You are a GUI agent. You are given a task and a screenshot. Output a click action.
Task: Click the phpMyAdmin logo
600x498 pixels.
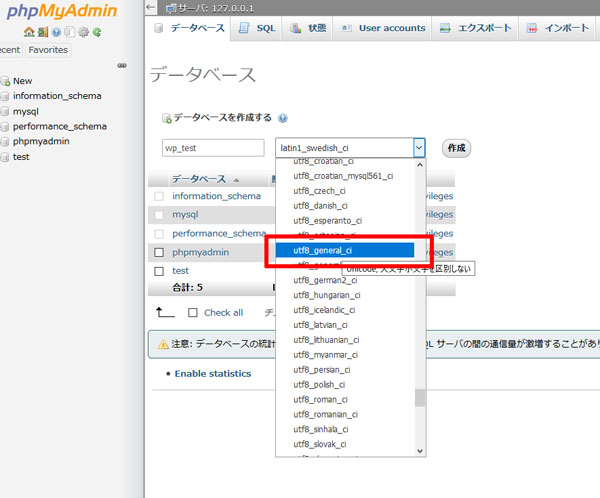click(62, 11)
